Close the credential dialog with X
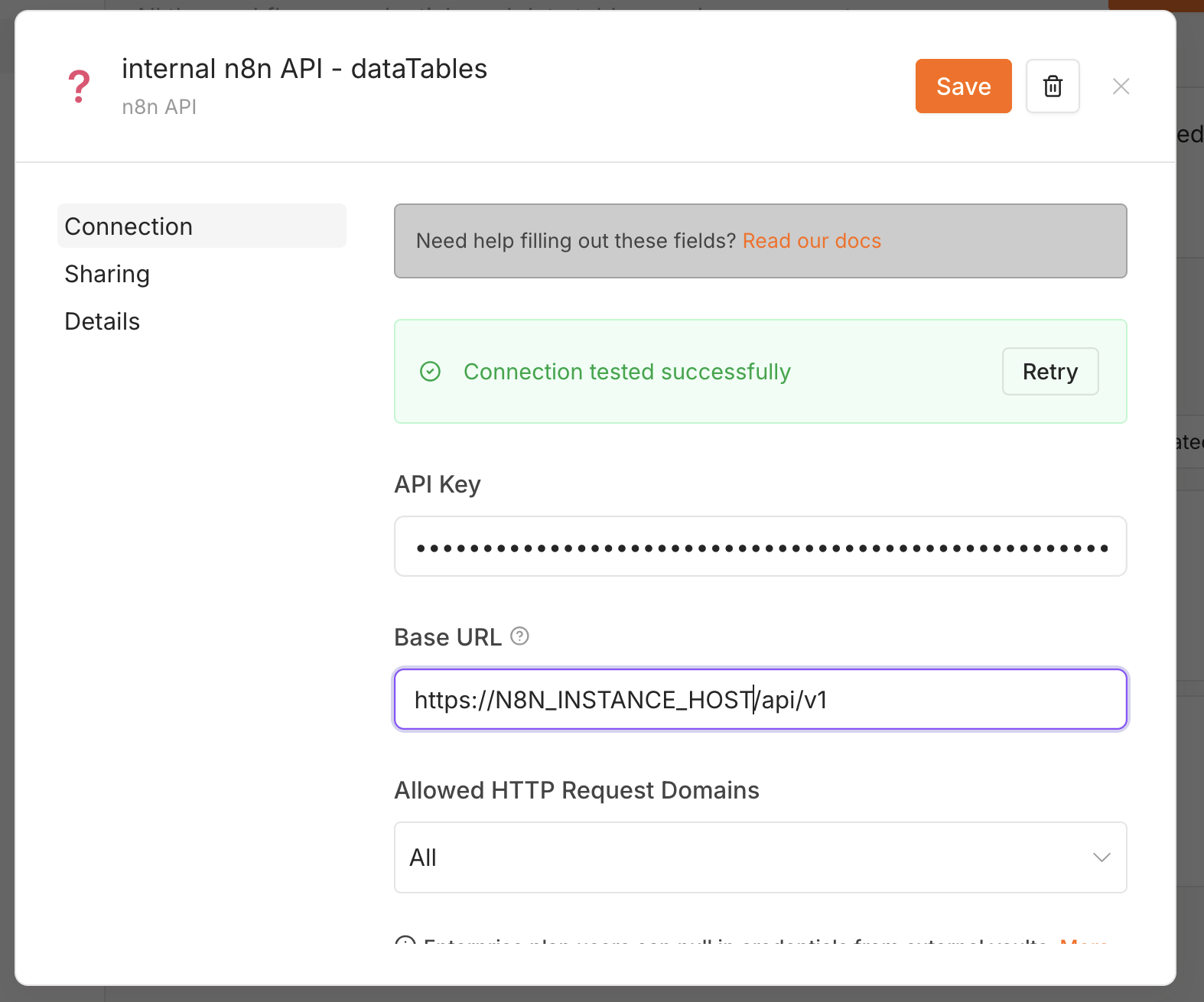This screenshot has height=1002, width=1204. pos(1121,86)
